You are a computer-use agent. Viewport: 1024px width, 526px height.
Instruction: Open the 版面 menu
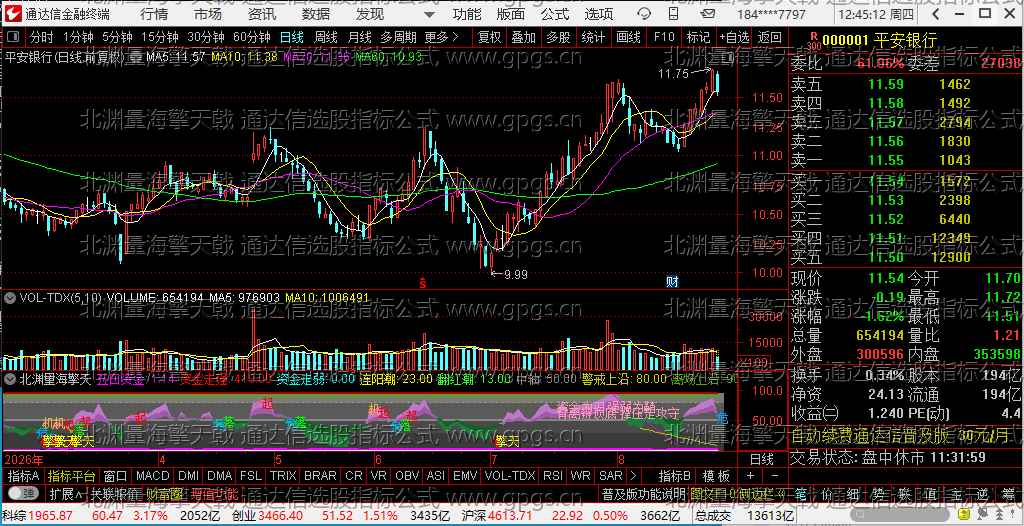pos(510,13)
